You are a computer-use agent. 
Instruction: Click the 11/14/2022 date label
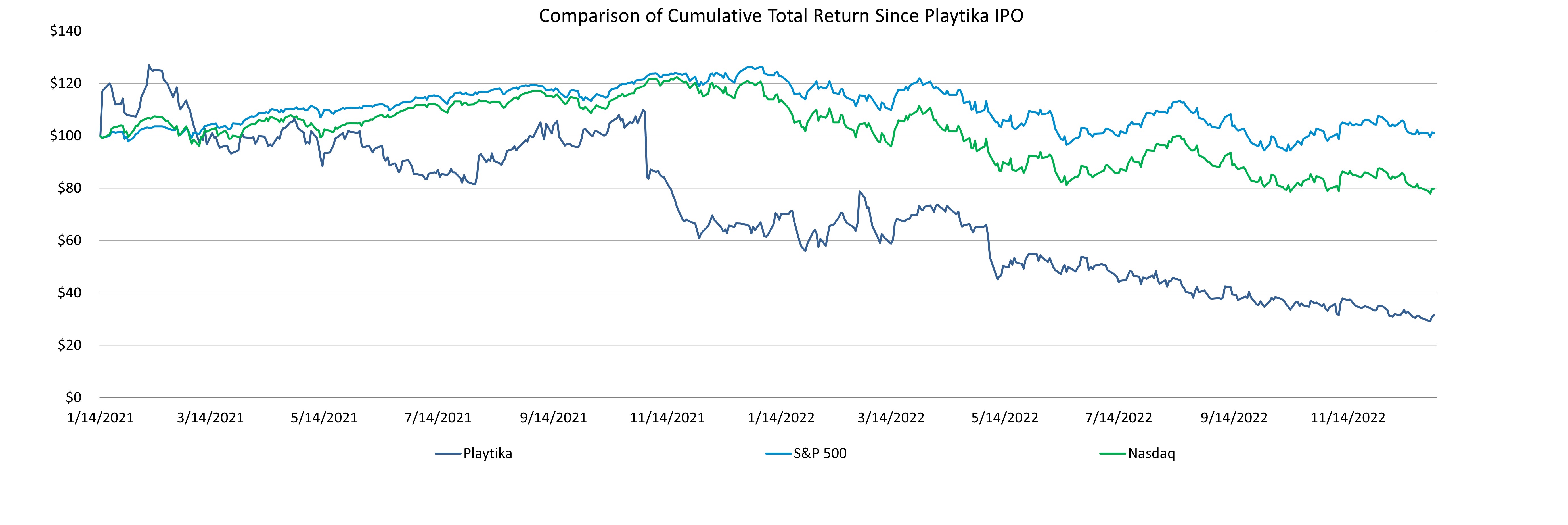pos(1348,418)
